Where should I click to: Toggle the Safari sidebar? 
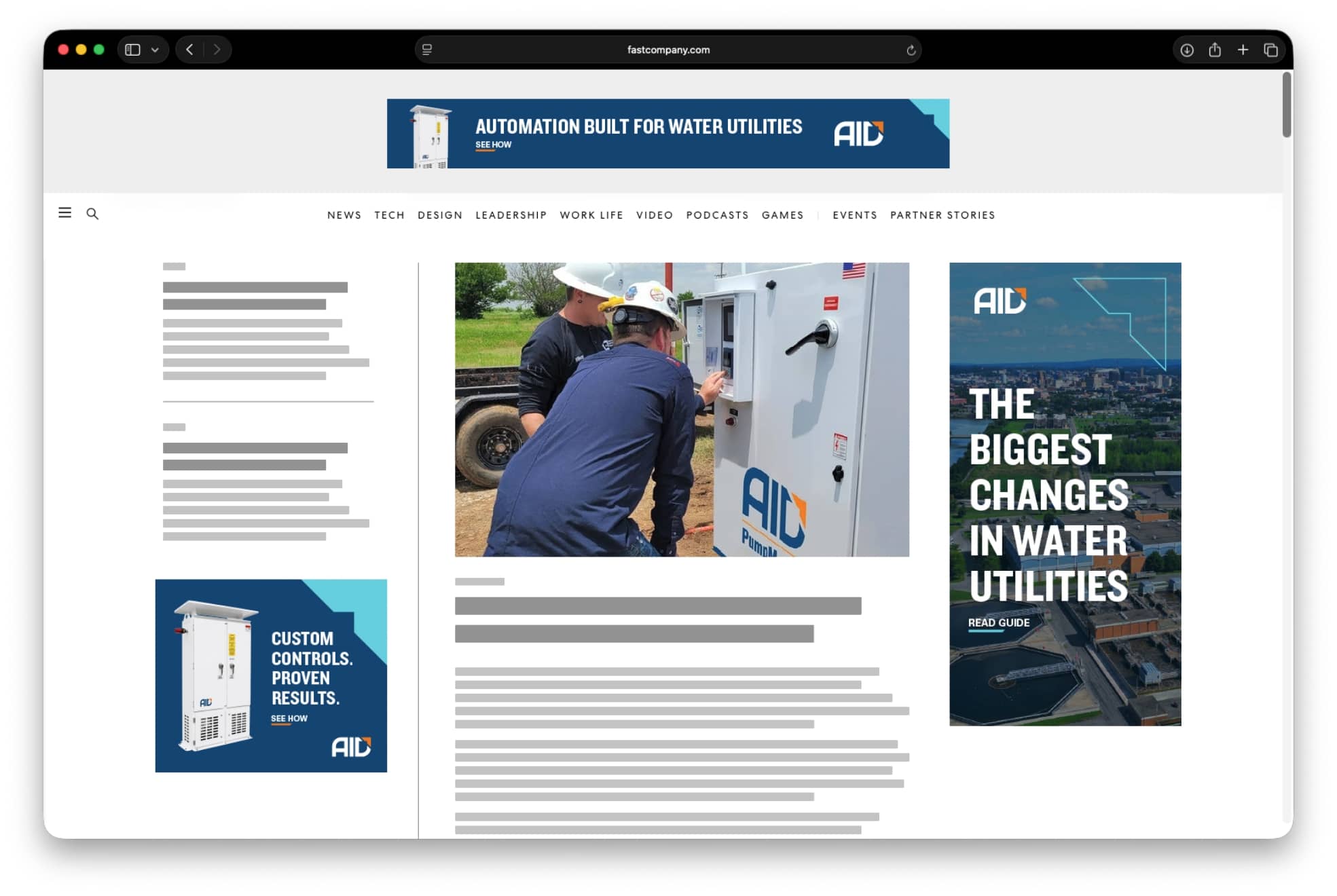[132, 50]
